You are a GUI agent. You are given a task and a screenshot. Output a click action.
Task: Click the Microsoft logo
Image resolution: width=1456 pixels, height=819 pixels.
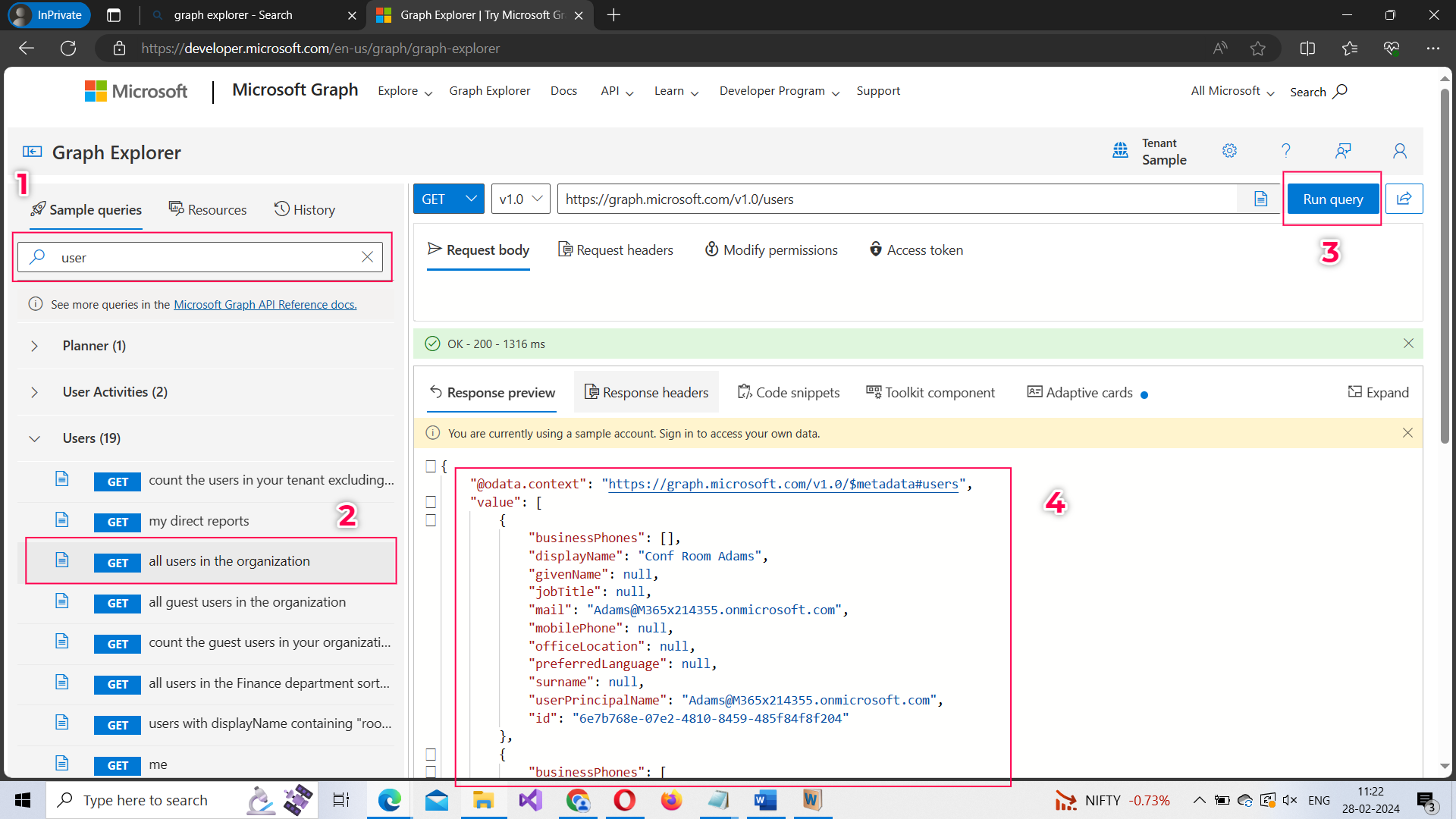coord(136,91)
